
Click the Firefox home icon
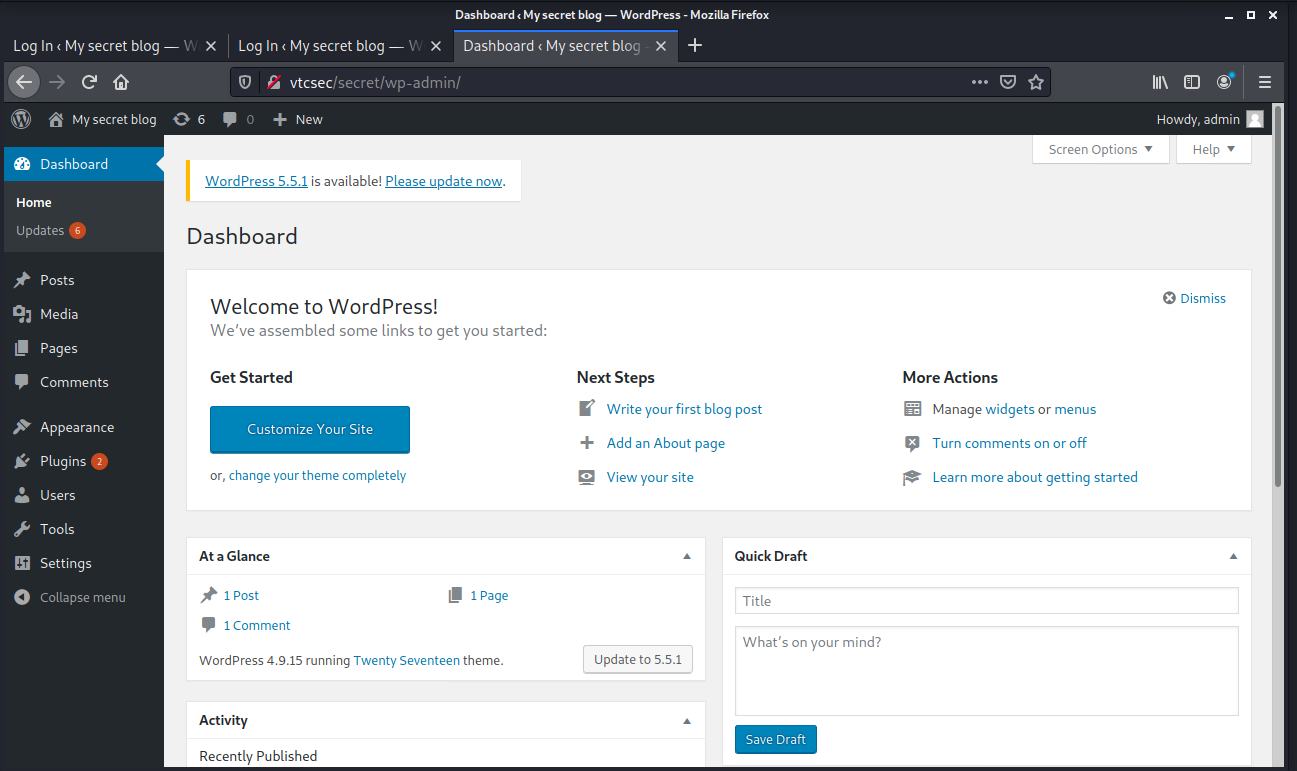coord(121,82)
